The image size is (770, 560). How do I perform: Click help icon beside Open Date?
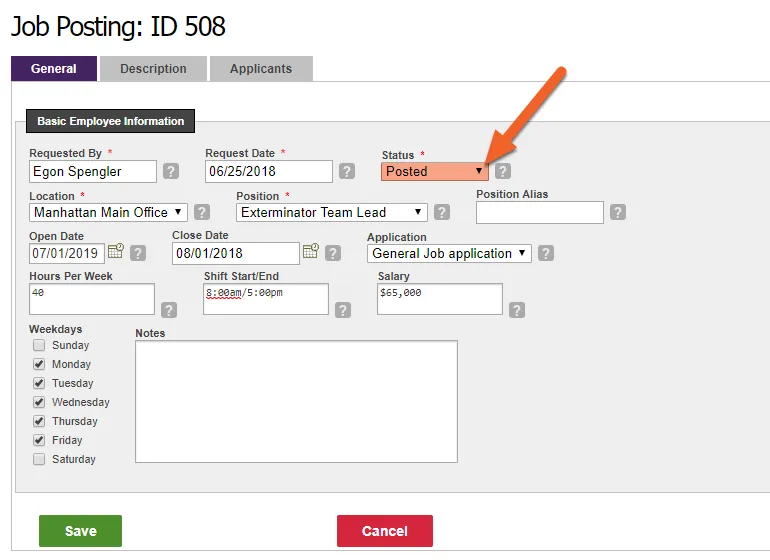coord(138,253)
